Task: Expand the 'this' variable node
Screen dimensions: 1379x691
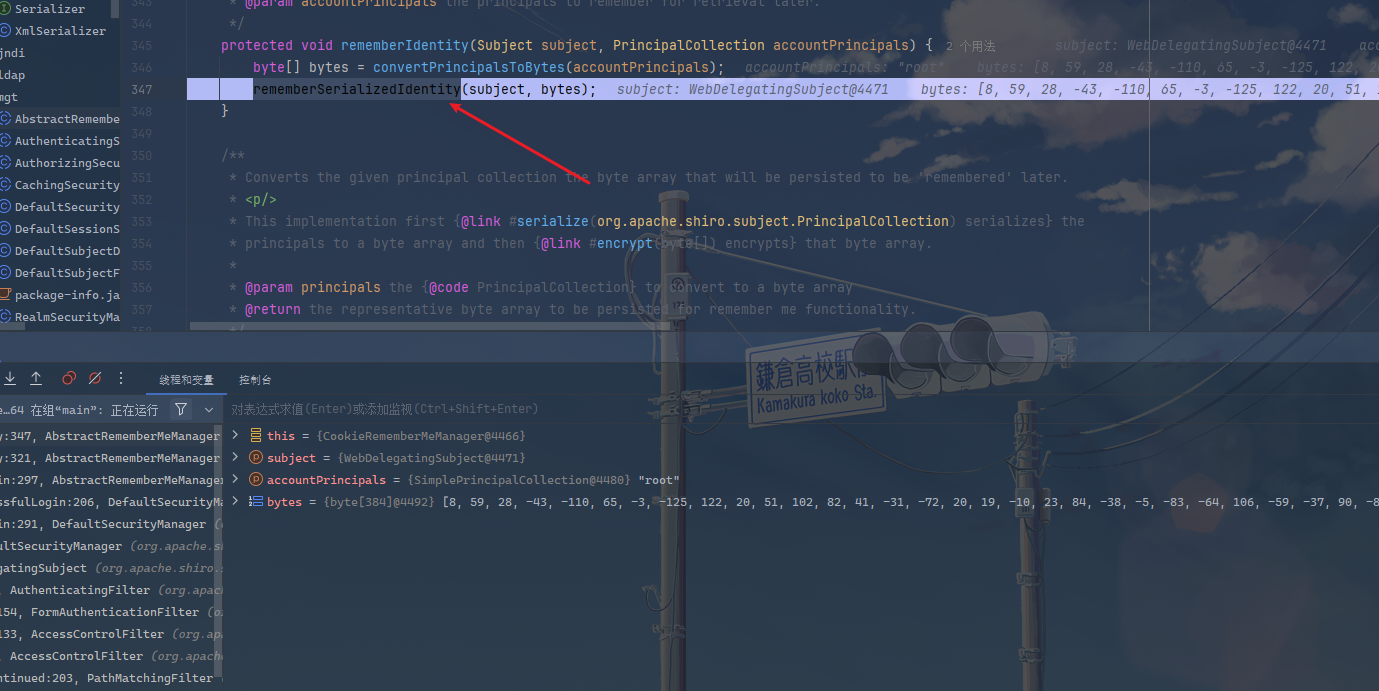Action: [x=235, y=435]
